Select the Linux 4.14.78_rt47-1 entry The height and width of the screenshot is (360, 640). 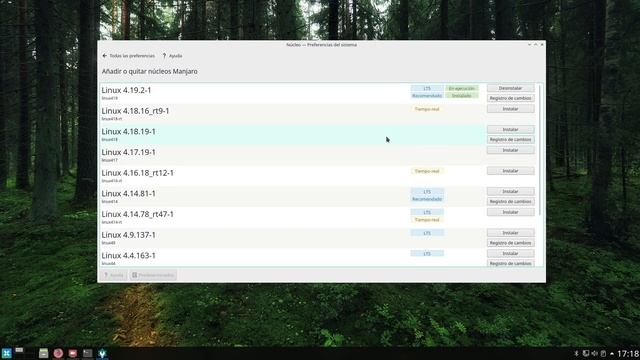point(138,214)
